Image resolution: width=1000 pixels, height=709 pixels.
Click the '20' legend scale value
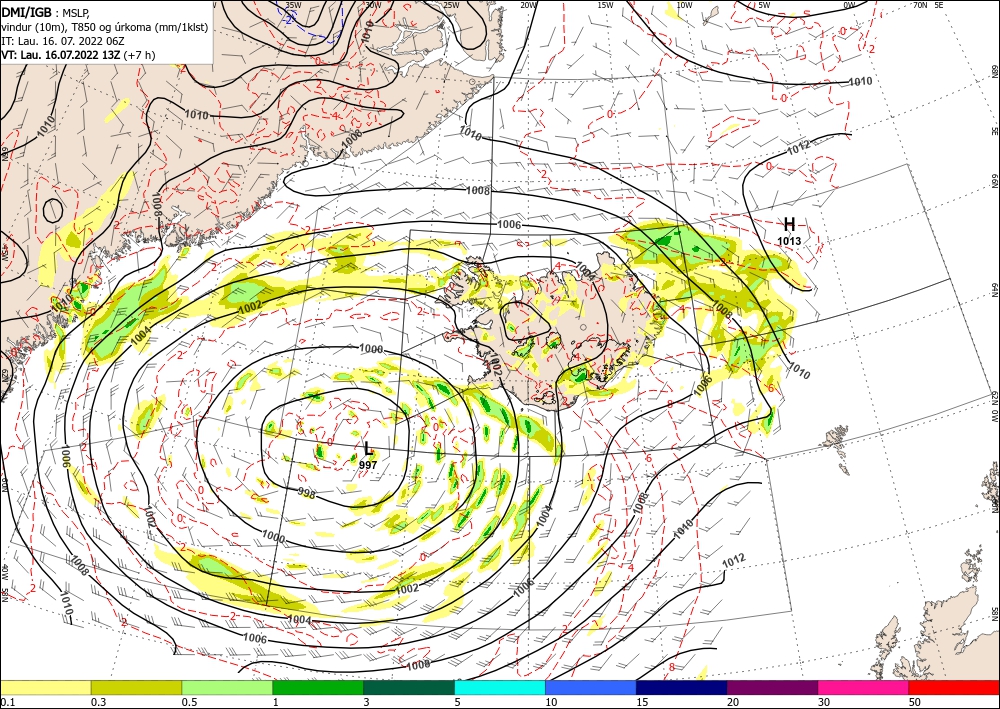pyautogui.click(x=733, y=701)
